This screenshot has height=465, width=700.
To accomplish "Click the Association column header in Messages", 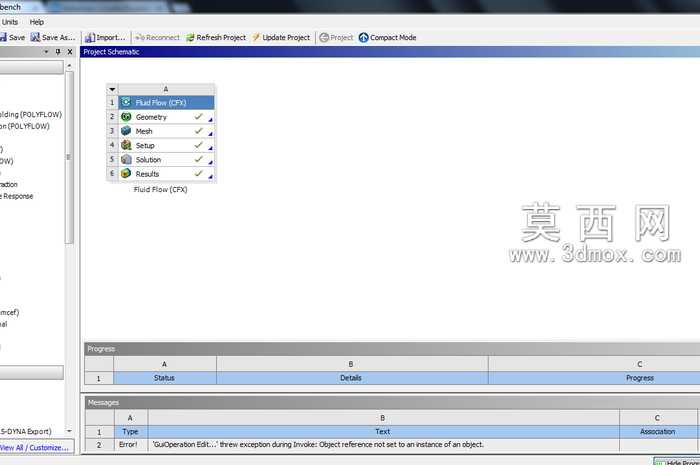I will point(658,432).
